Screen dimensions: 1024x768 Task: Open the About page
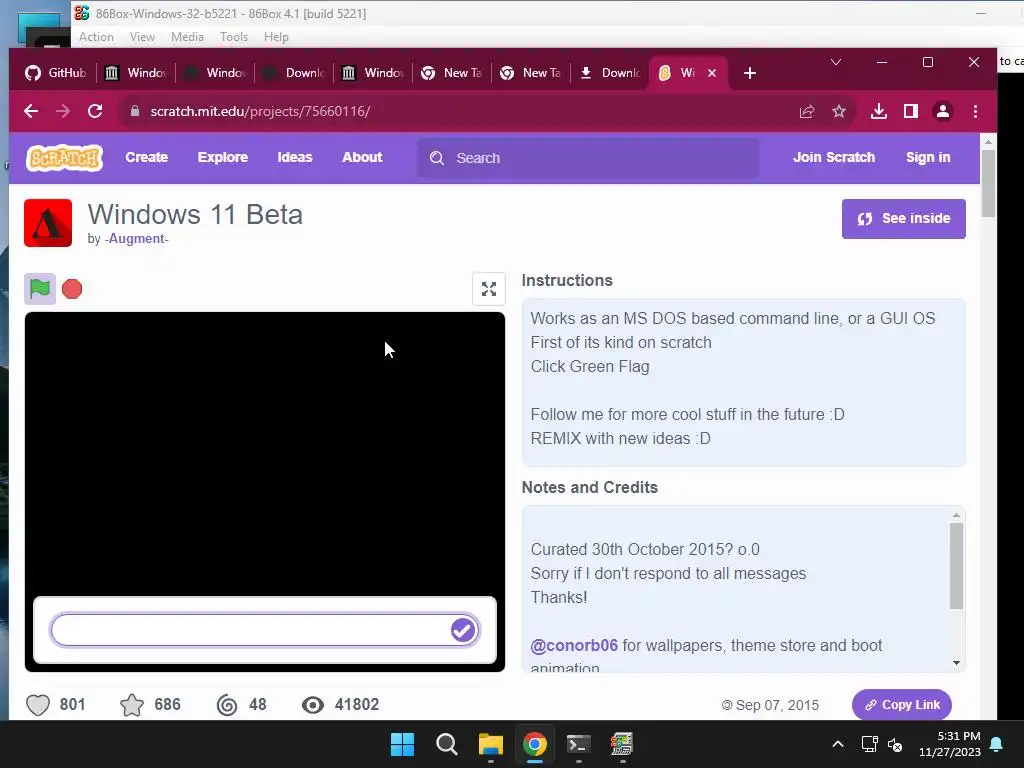click(362, 157)
